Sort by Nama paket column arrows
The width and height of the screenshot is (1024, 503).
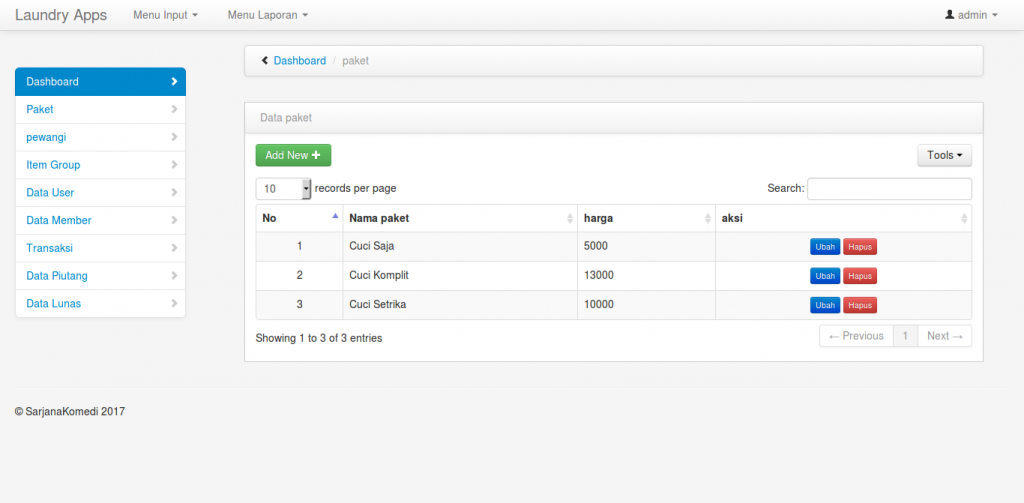pyautogui.click(x=570, y=219)
